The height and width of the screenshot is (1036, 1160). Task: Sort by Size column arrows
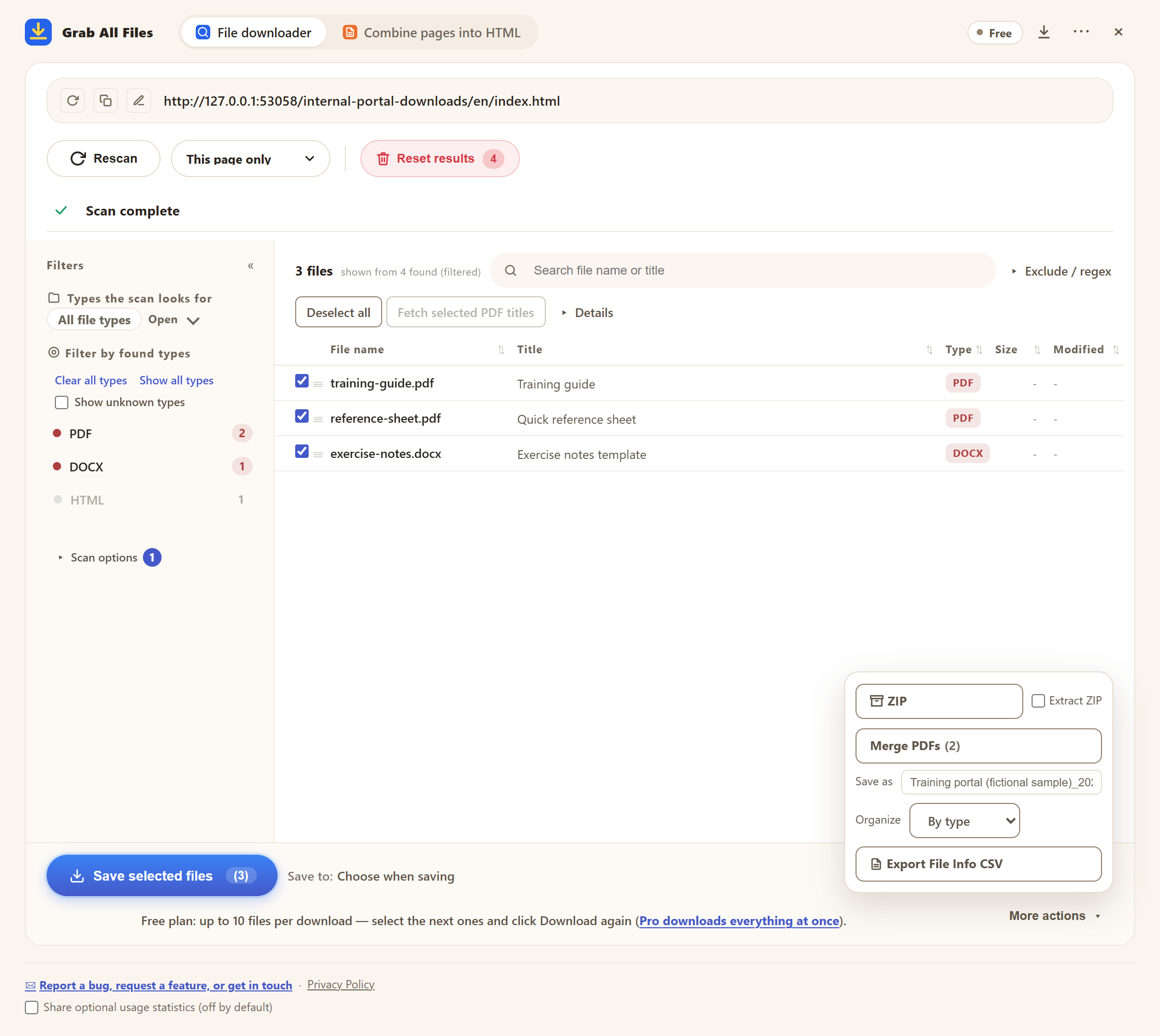pyautogui.click(x=1037, y=350)
